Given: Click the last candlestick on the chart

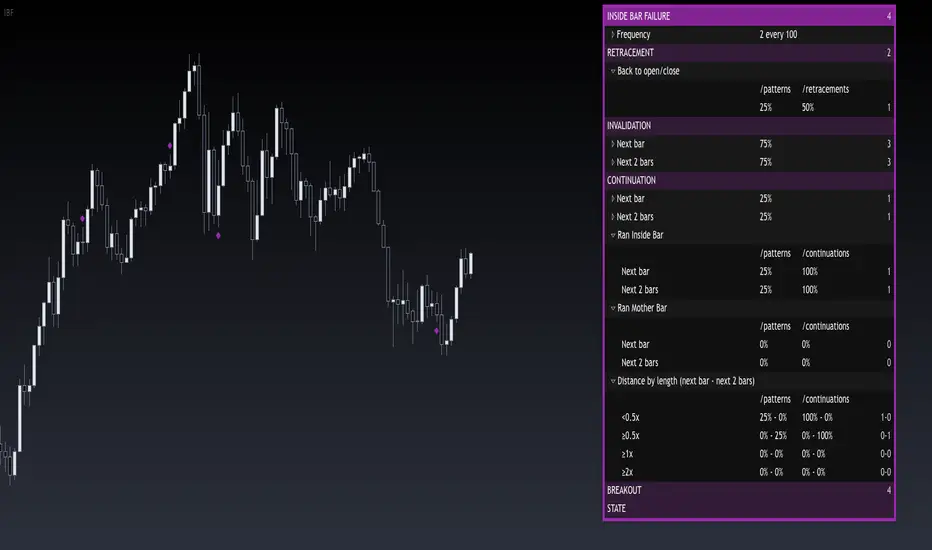Looking at the screenshot, I should point(471,263).
